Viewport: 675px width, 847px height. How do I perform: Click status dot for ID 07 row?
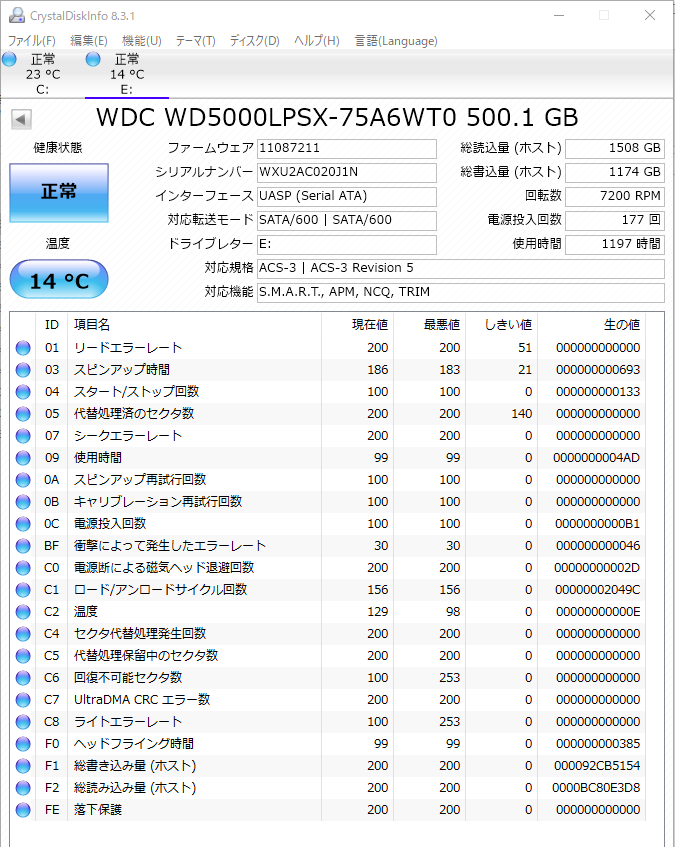[23, 436]
